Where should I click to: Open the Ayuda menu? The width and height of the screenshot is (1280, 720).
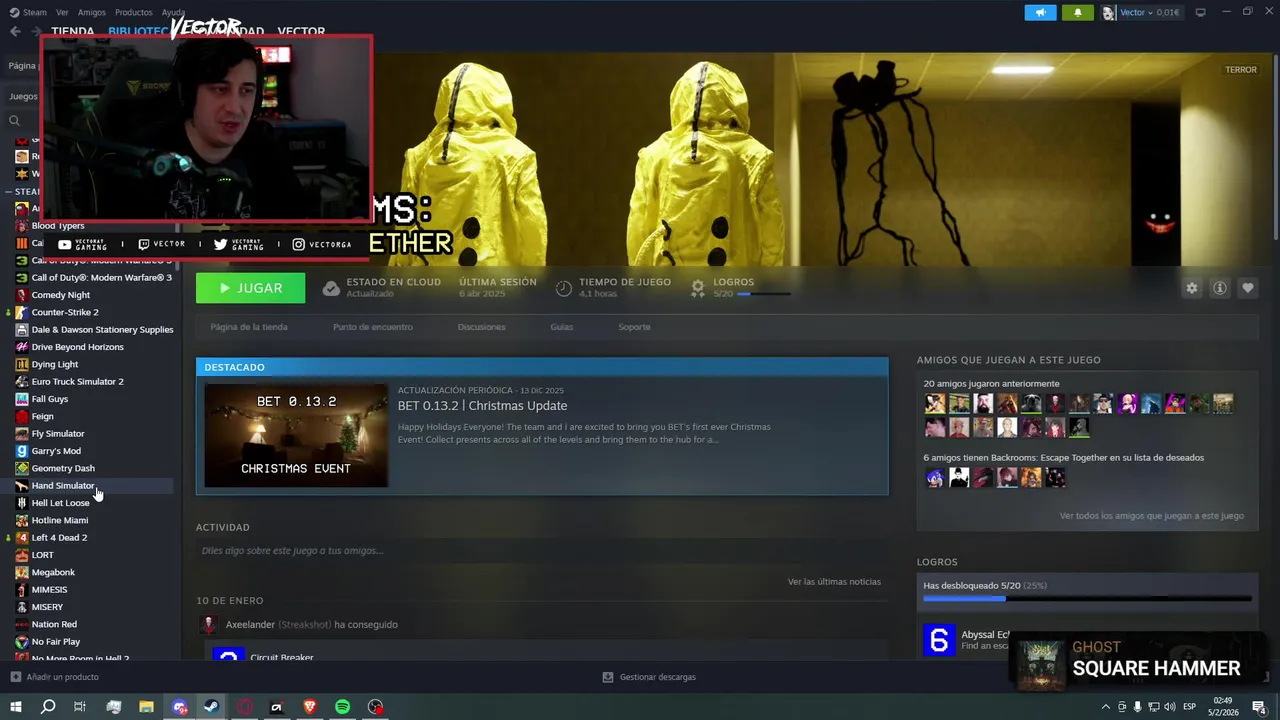[x=173, y=12]
